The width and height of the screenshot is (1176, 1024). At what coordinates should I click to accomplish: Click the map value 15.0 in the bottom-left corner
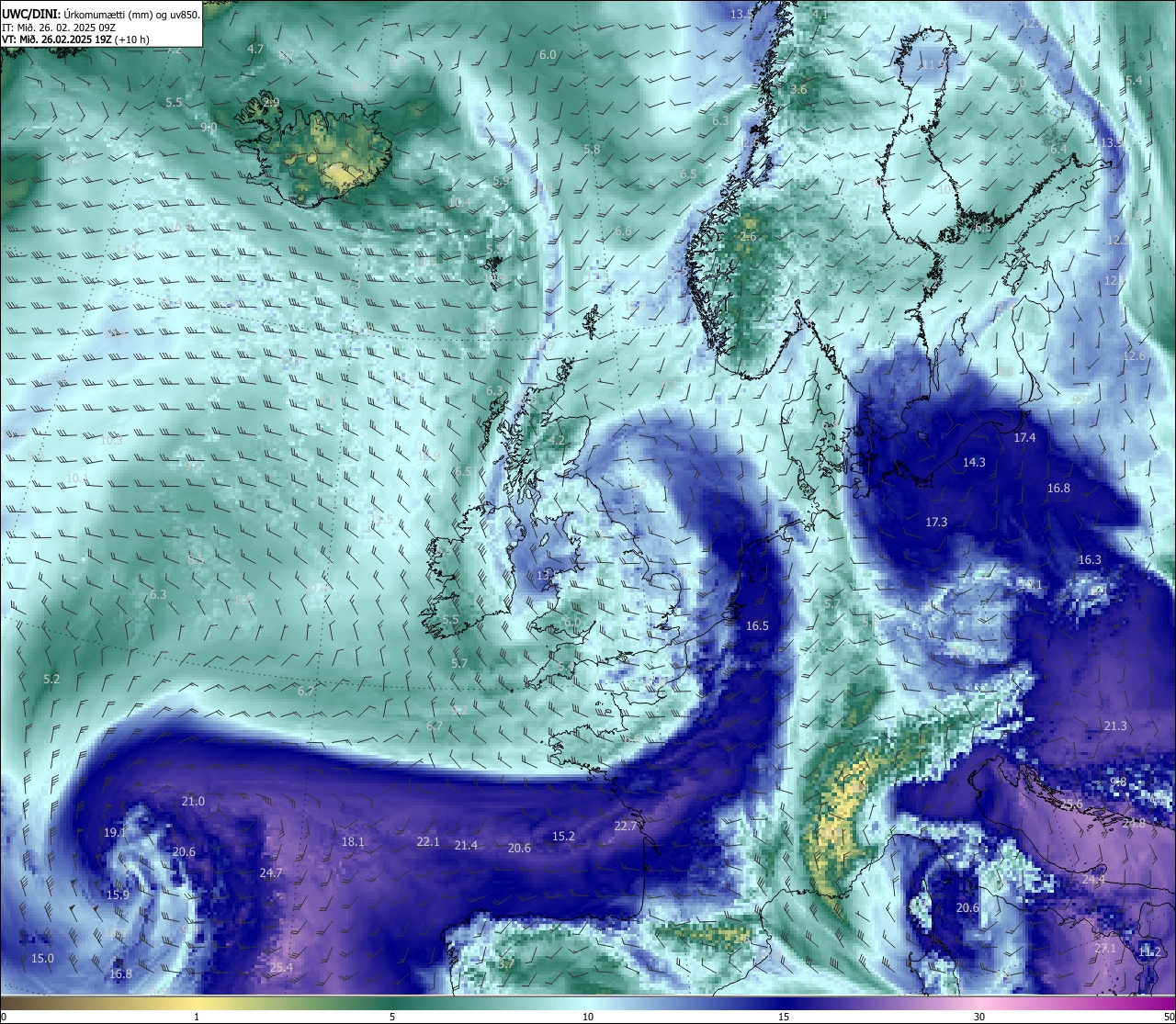pyautogui.click(x=43, y=958)
